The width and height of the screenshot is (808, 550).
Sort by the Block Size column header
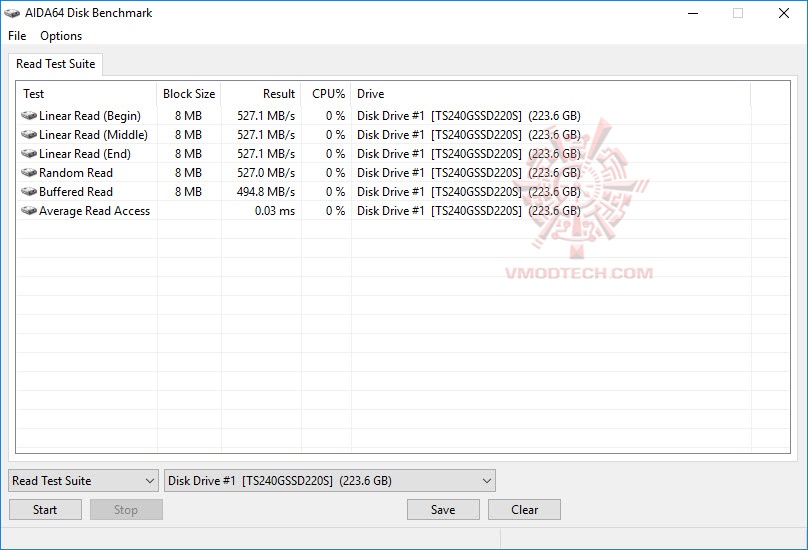pyautogui.click(x=189, y=94)
